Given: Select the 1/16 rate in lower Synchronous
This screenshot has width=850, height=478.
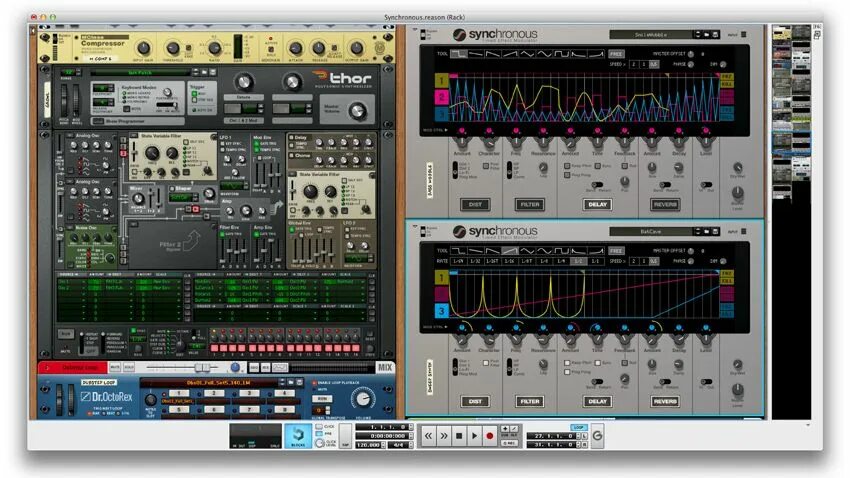Looking at the screenshot, I should pyautogui.click(x=510, y=261).
